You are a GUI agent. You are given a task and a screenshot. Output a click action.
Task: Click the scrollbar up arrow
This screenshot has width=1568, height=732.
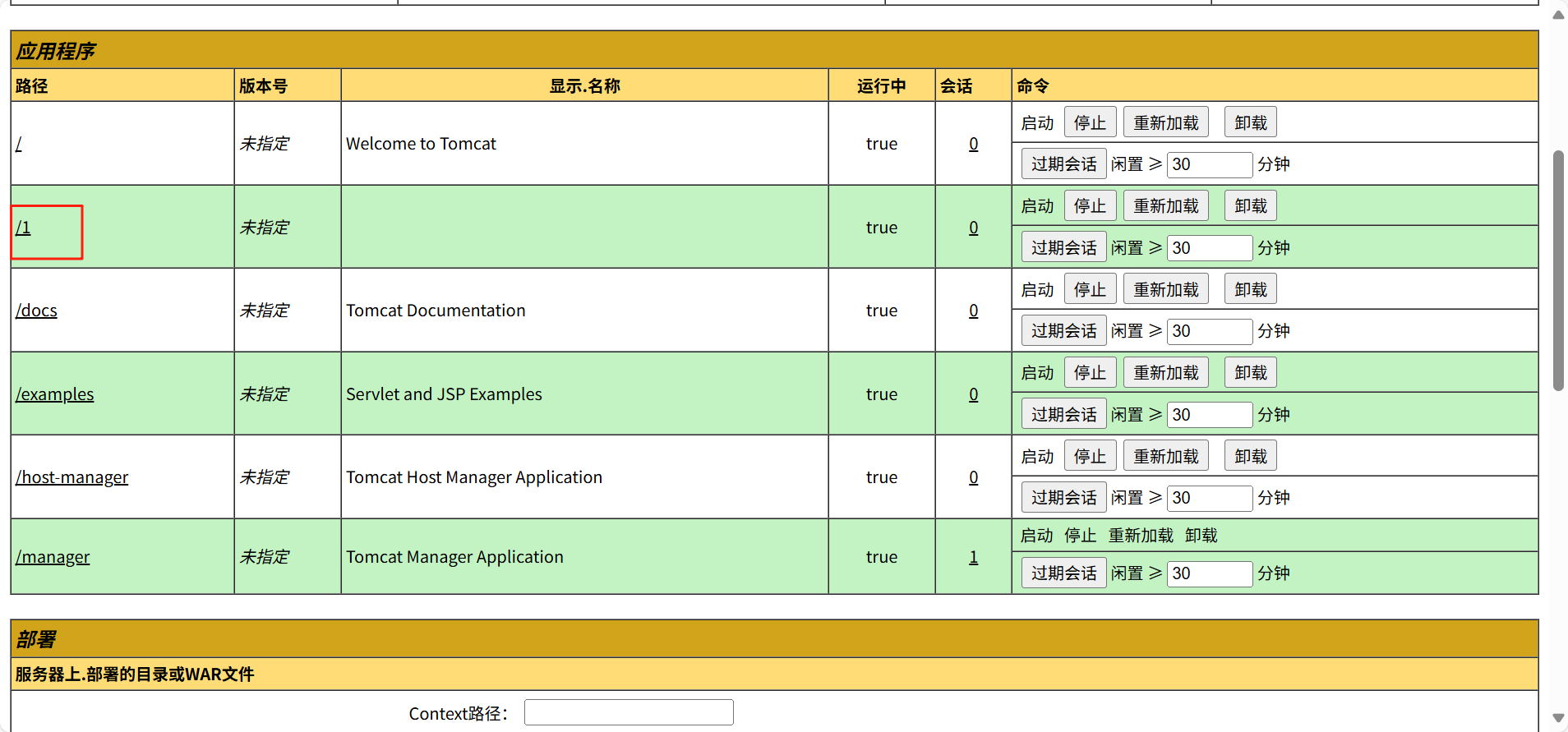[x=1558, y=14]
